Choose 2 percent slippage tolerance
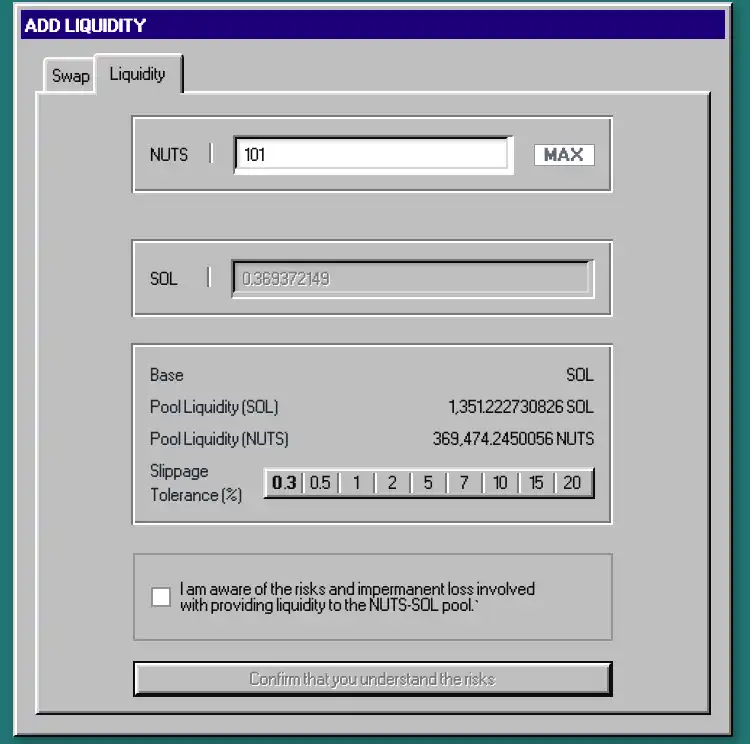 pos(392,483)
